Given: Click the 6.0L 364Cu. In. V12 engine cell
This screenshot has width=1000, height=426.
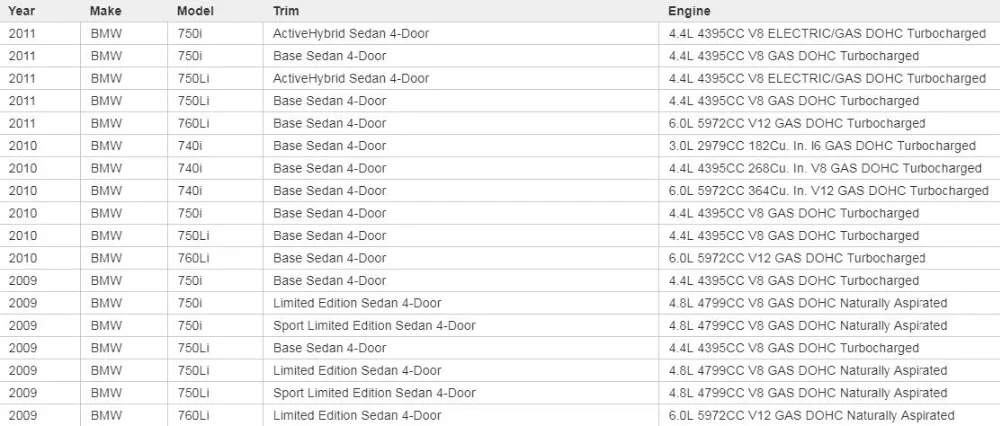Looking at the screenshot, I should click(830, 191).
